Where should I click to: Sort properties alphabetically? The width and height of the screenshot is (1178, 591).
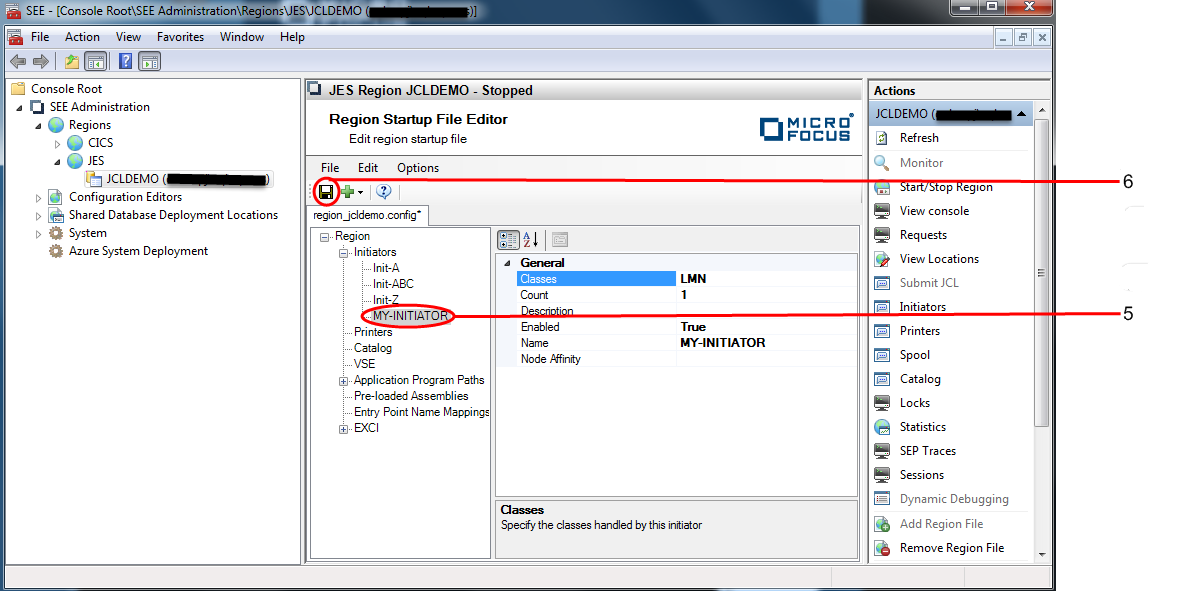(x=530, y=240)
